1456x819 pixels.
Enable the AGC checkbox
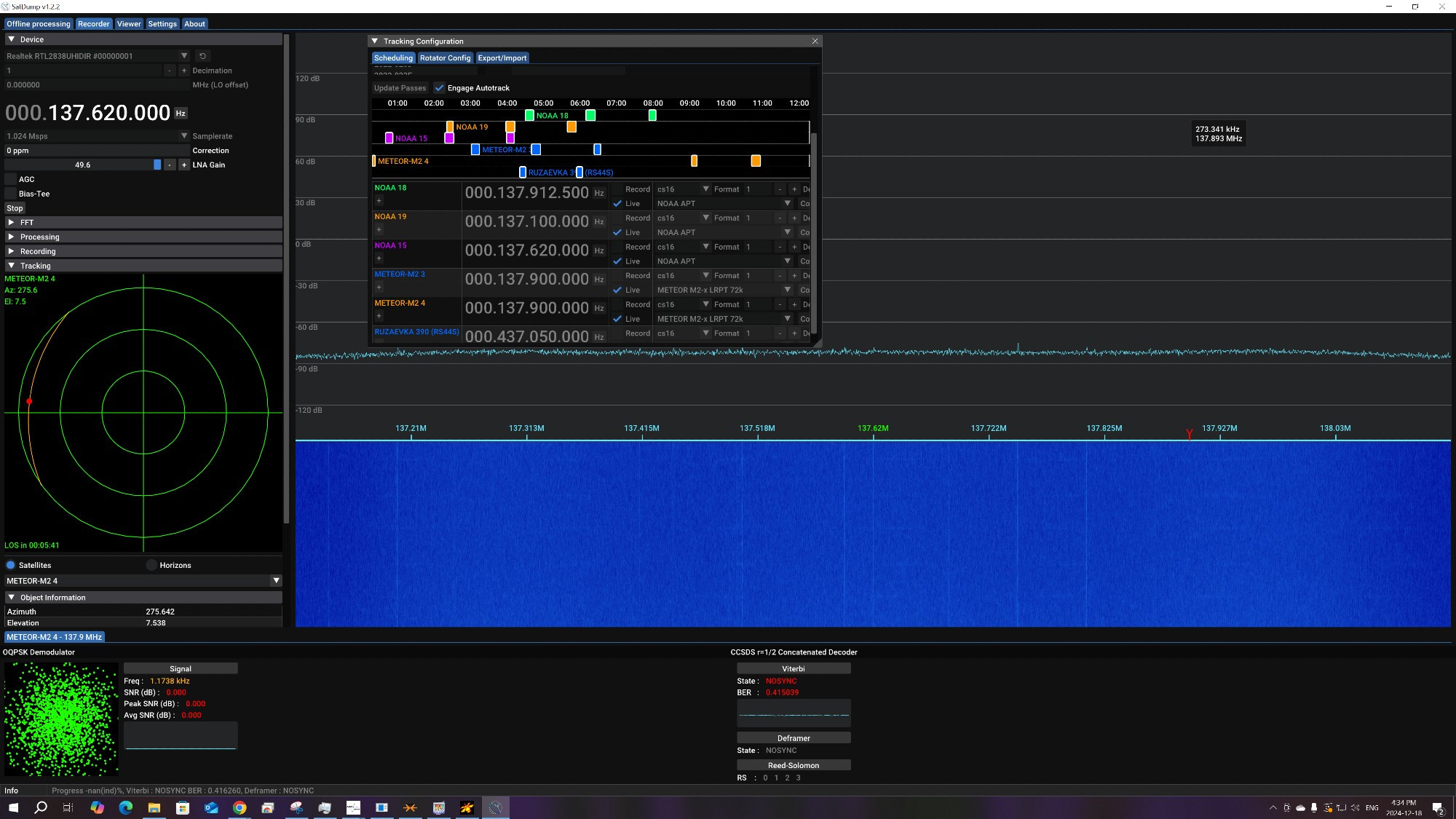pyautogui.click(x=11, y=179)
